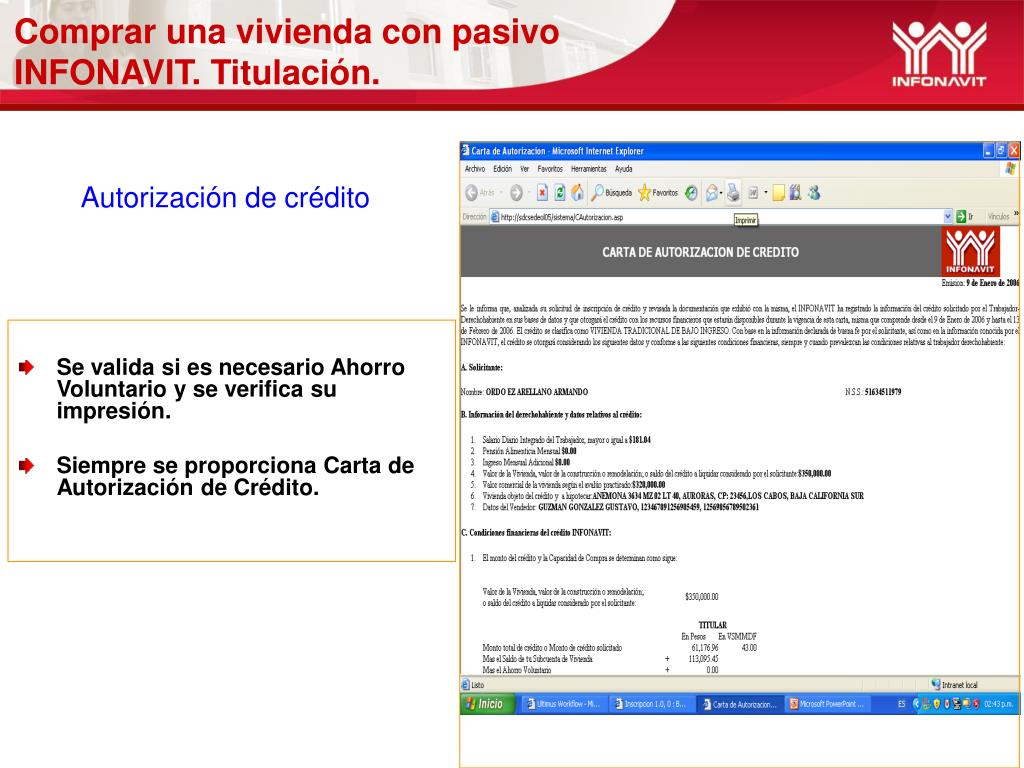
Task: Open the Research books toolbar icon
Action: [x=795, y=193]
